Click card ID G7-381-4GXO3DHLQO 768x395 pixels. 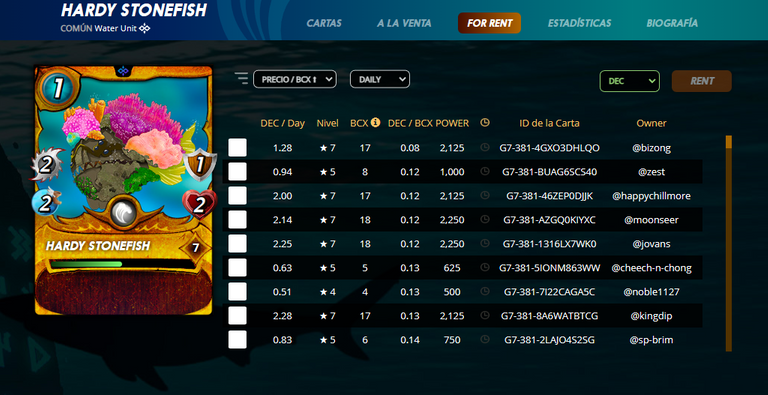tap(549, 148)
